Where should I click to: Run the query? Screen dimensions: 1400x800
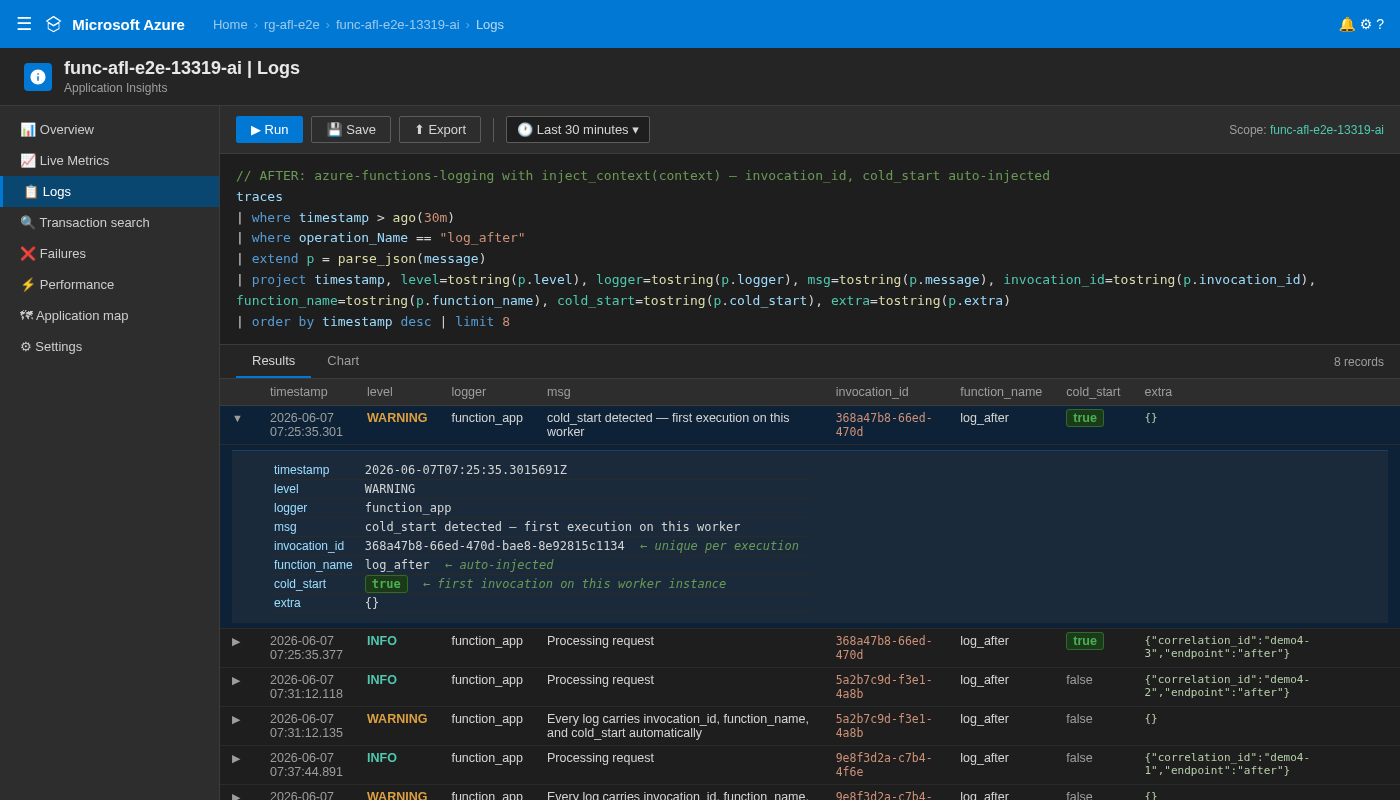point(269,129)
